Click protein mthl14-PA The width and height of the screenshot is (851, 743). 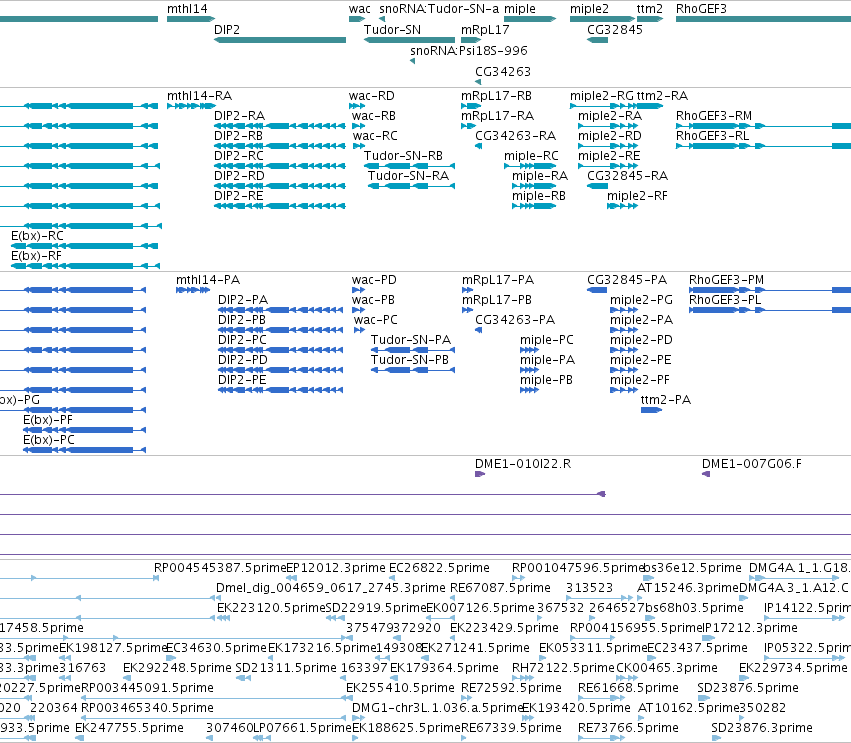coord(207,280)
